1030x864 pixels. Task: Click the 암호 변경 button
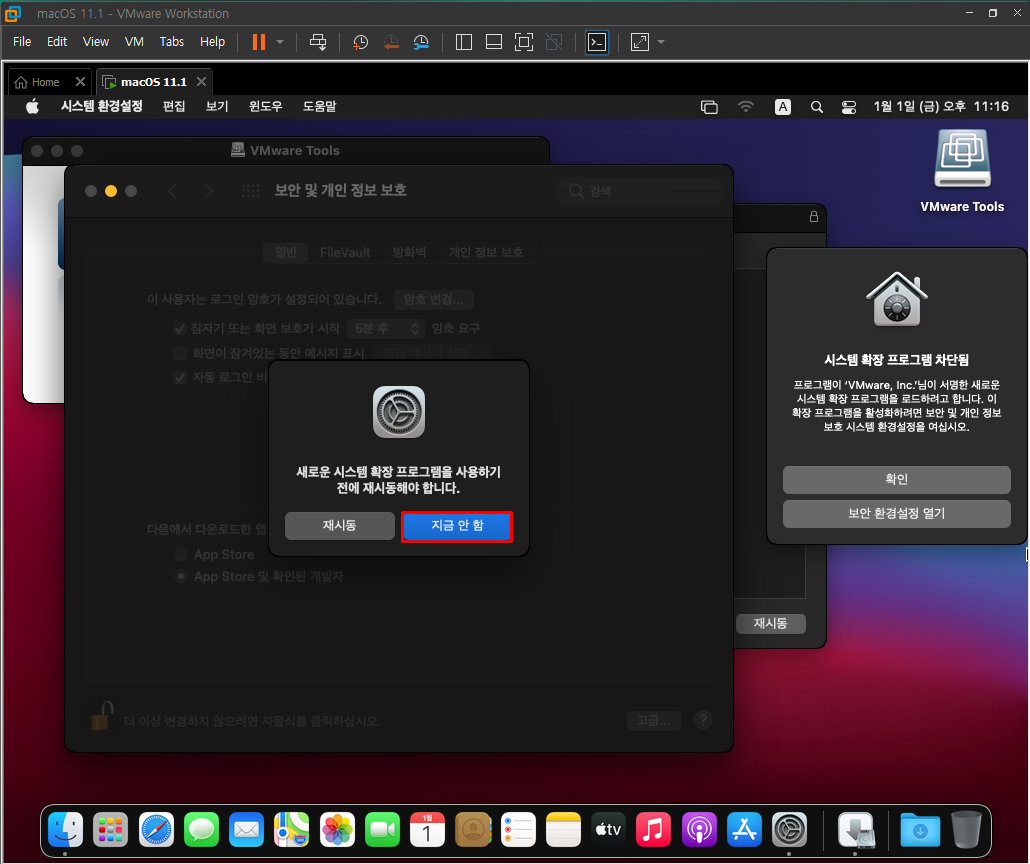[x=434, y=300]
